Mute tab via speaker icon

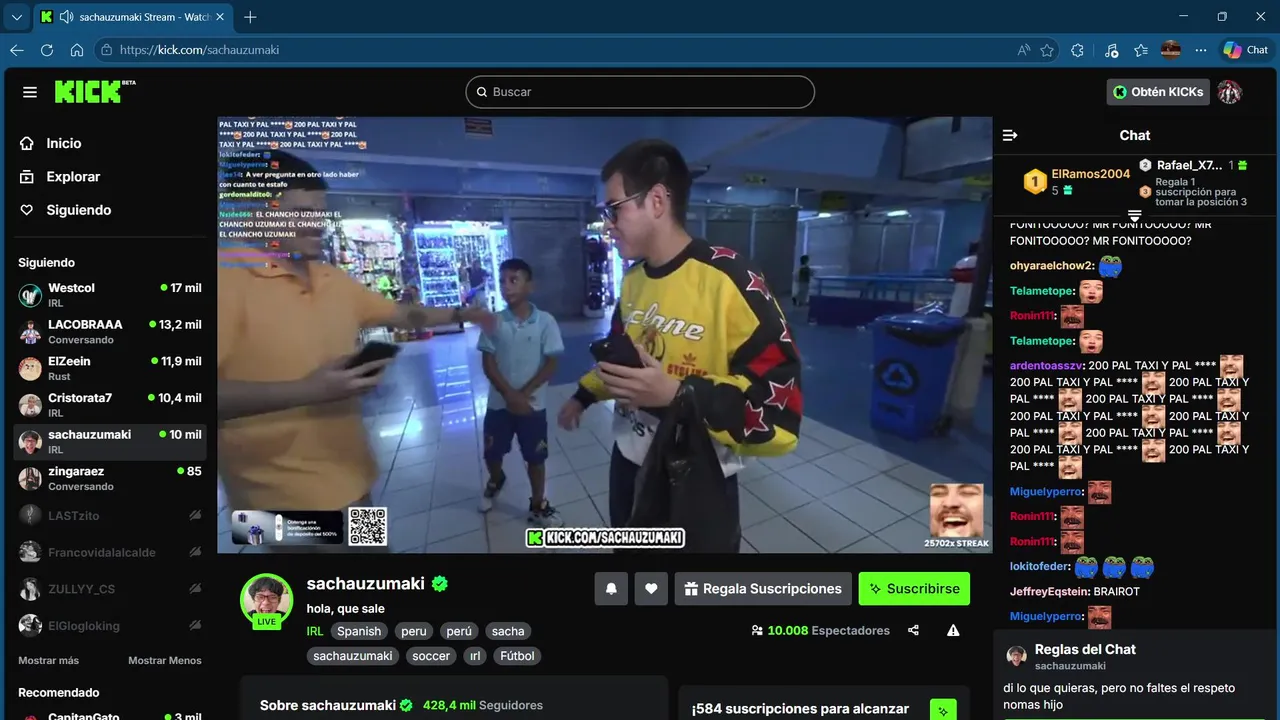(66, 17)
